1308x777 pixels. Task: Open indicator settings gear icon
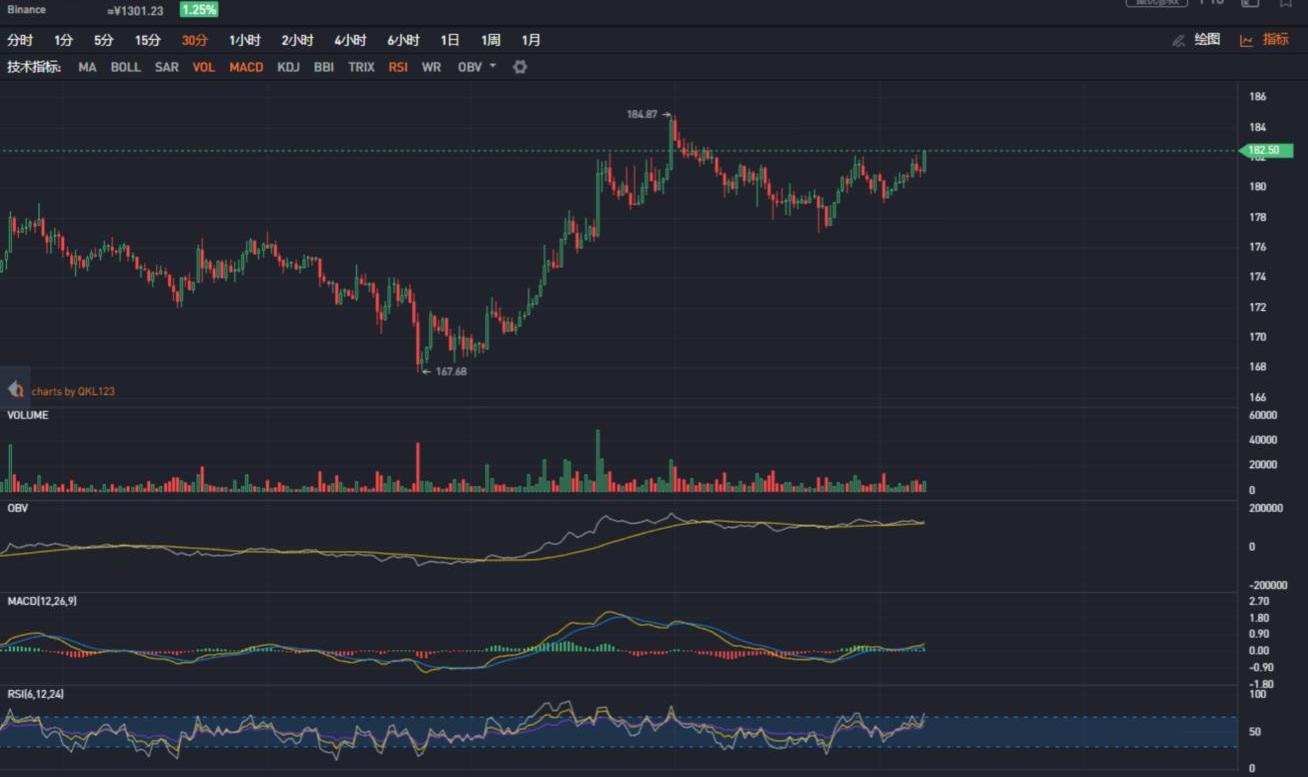click(520, 67)
